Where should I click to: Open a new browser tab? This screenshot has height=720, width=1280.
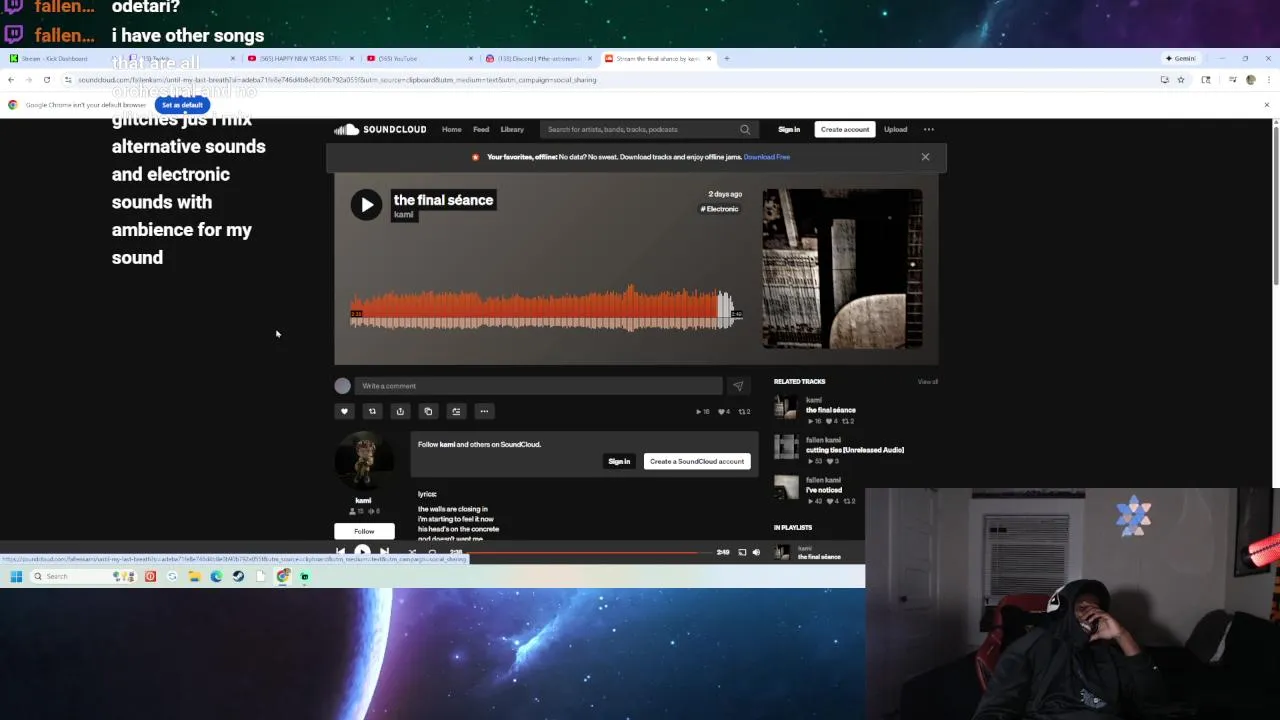[726, 58]
